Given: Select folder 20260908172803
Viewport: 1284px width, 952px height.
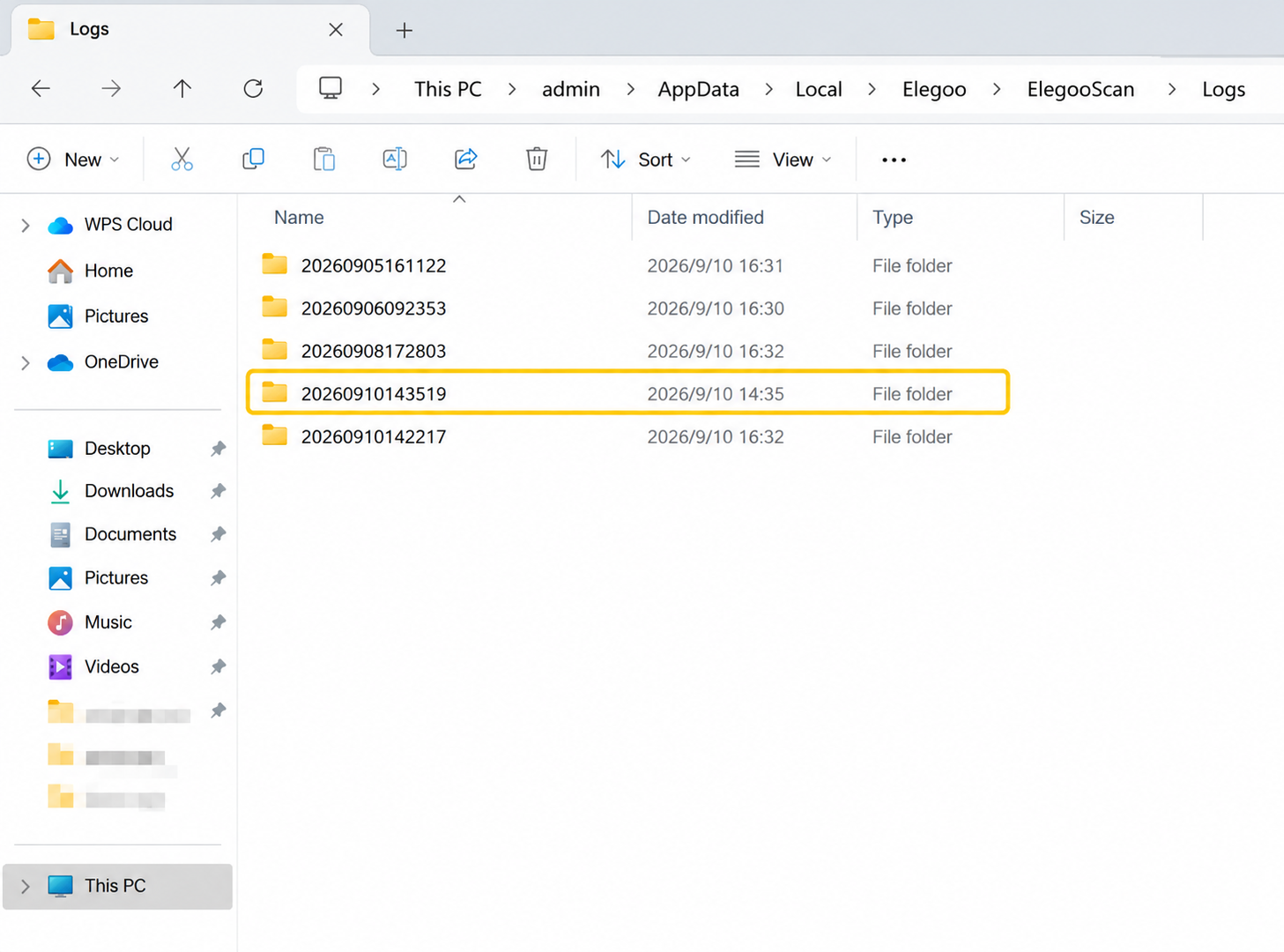Looking at the screenshot, I should click(x=628, y=351).
